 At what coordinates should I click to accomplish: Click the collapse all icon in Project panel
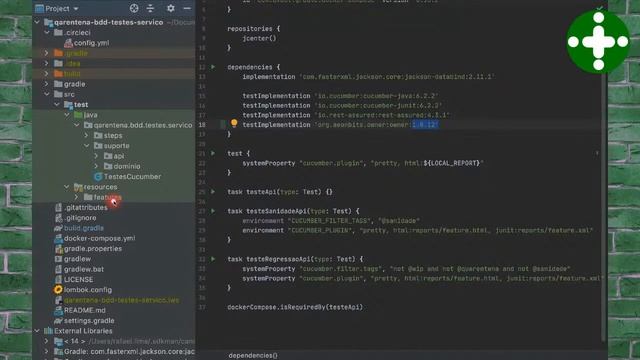150,8
